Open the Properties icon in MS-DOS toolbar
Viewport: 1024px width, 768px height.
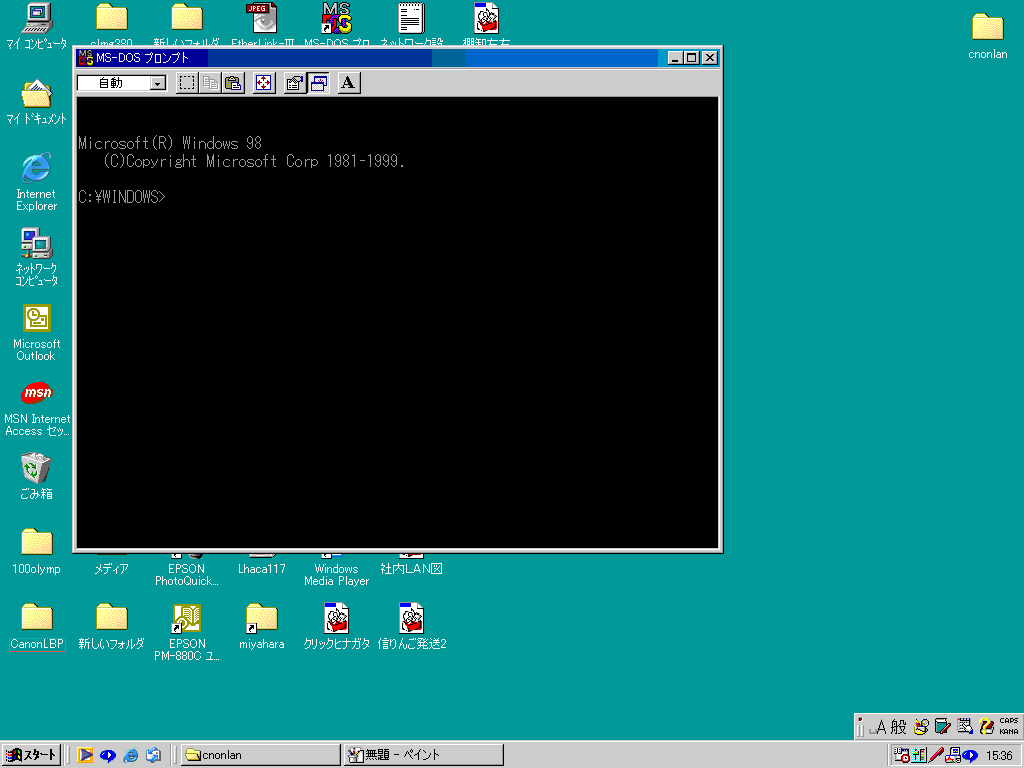(x=295, y=83)
